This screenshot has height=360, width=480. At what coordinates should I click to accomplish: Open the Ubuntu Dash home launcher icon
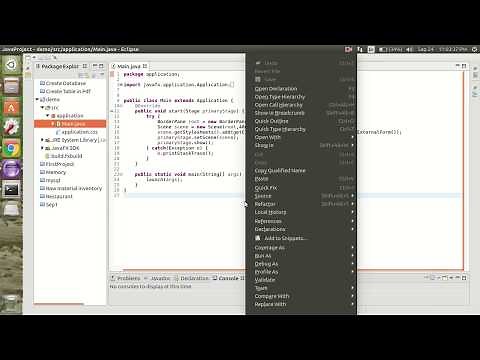[11, 65]
